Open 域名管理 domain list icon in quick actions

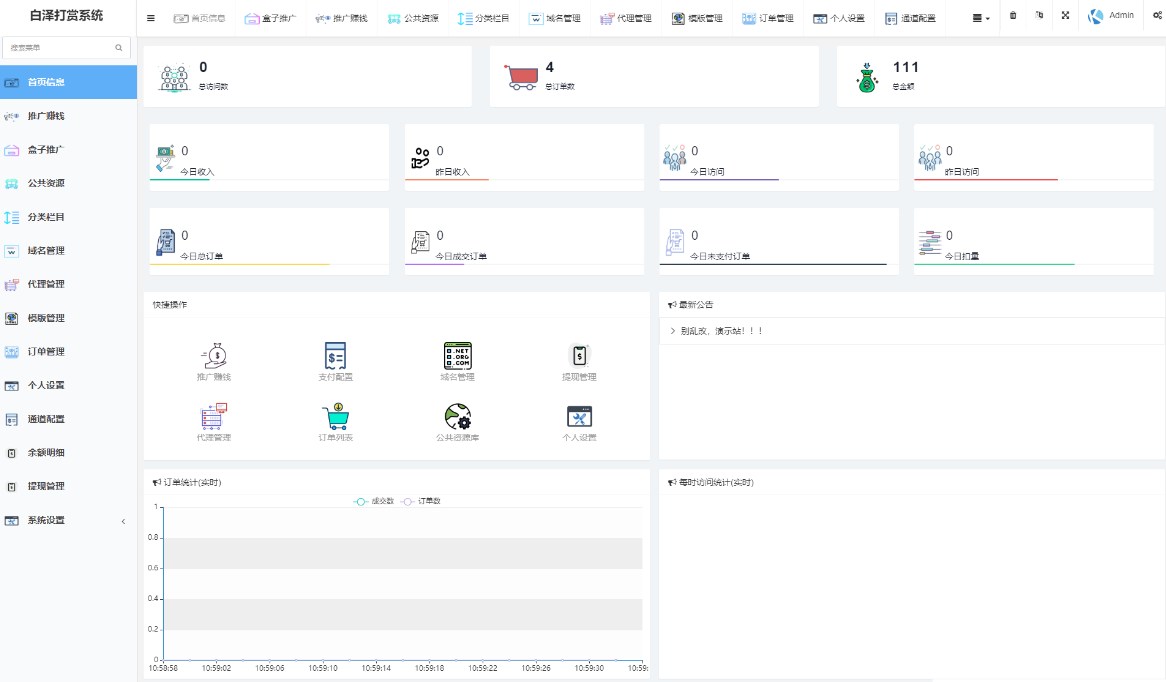coord(457,356)
